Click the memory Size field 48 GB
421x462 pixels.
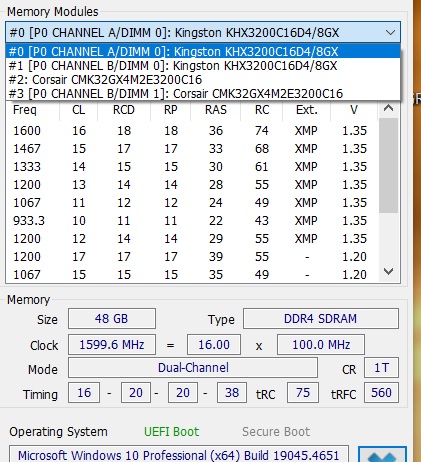112,319
